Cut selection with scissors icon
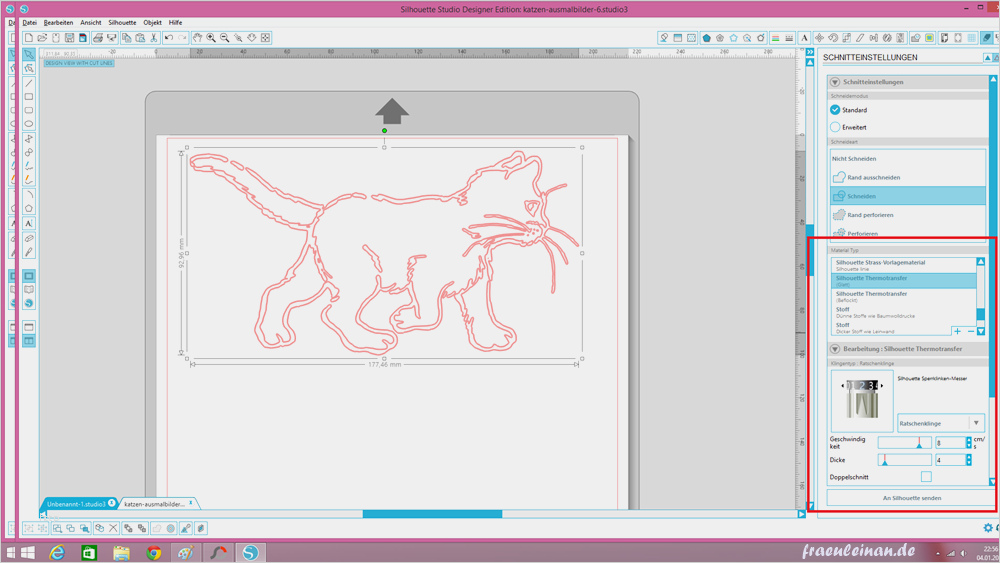Screen dimensions: 1000x563 coord(154,38)
